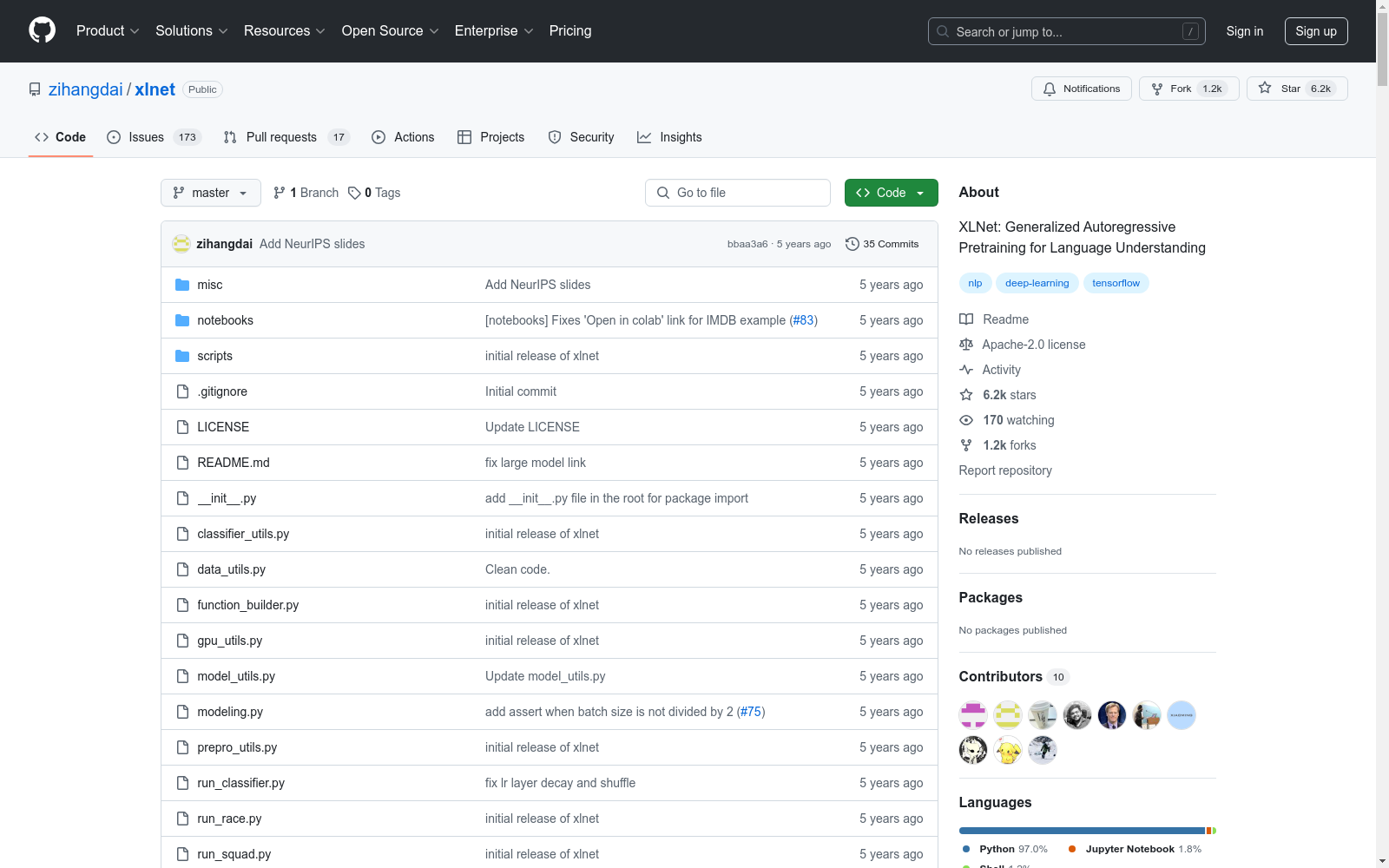Open the Issues tab

coord(155,137)
